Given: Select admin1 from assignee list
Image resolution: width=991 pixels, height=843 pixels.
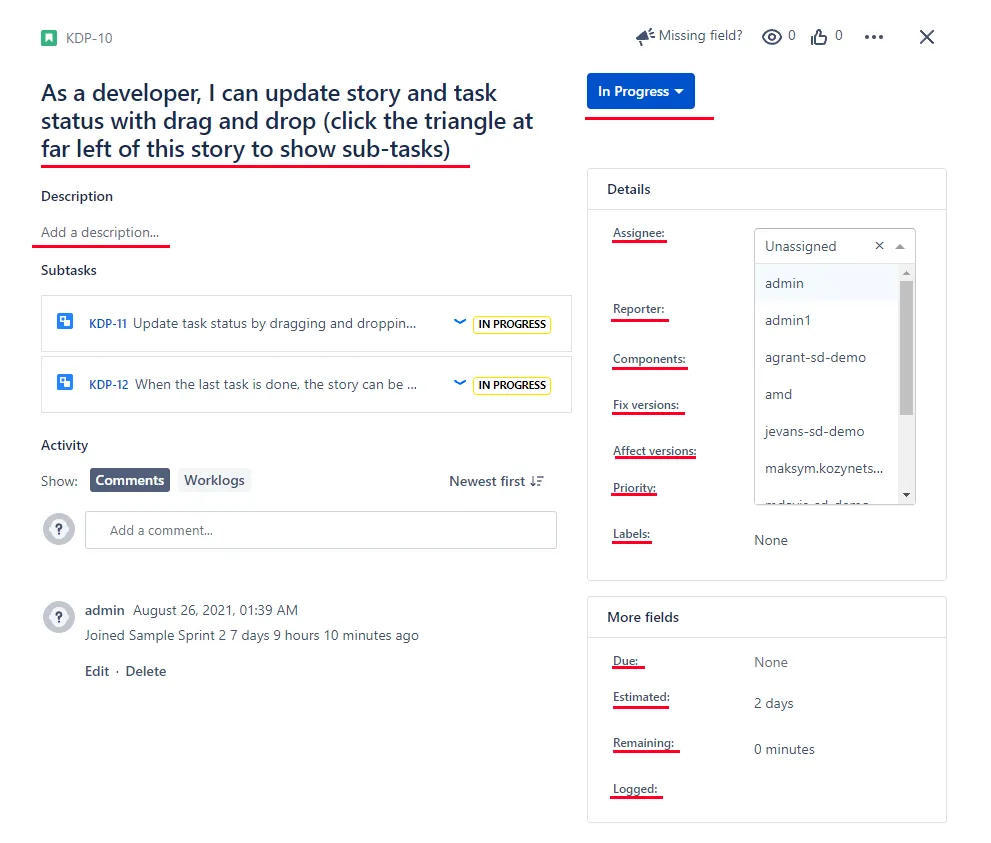Looking at the screenshot, I should (x=827, y=320).
